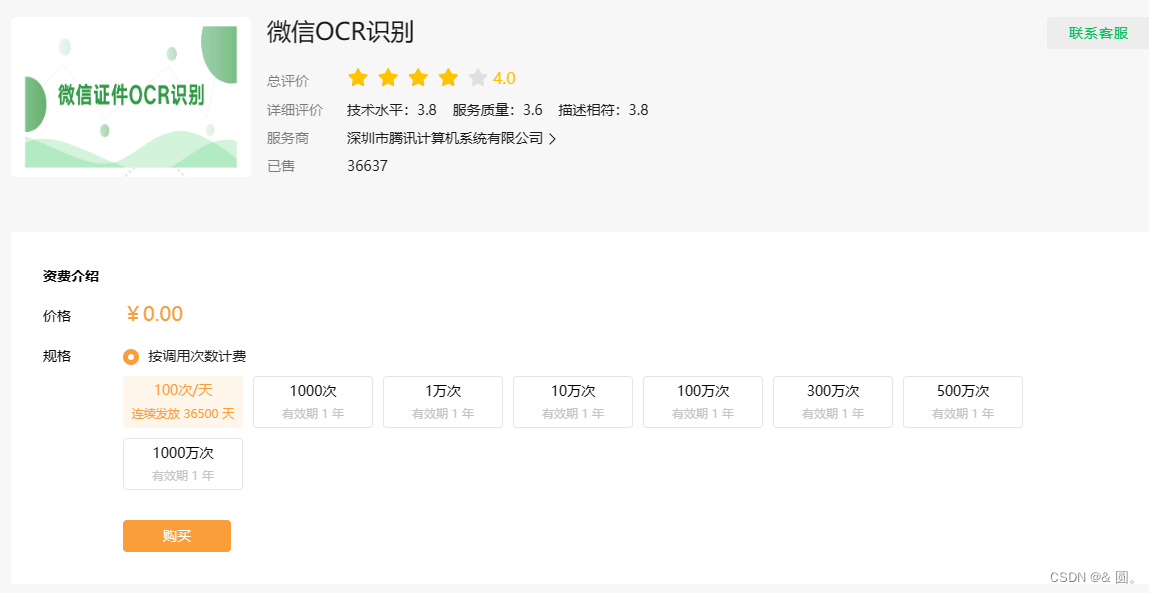This screenshot has width=1149, height=593.
Task: Click the fourth rating star
Action: coord(448,78)
